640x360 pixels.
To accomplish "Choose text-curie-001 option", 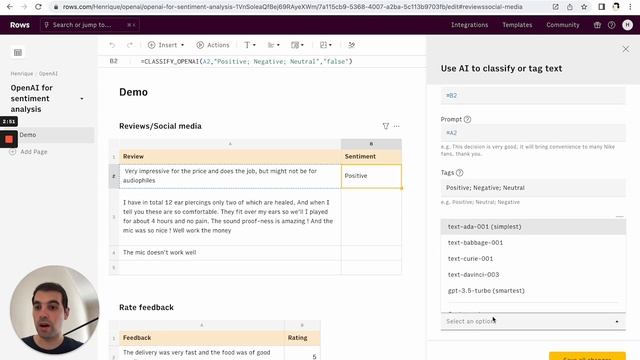I will tap(533, 258).
